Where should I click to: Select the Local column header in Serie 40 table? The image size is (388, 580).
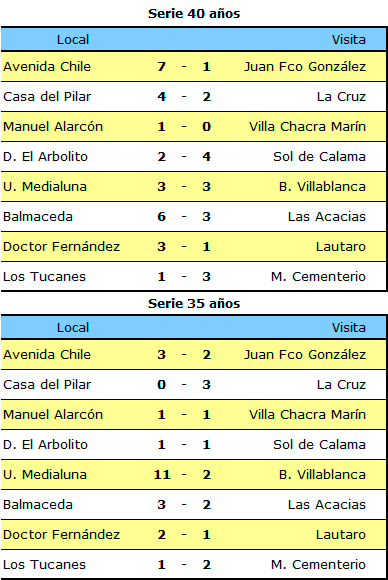[73, 40]
